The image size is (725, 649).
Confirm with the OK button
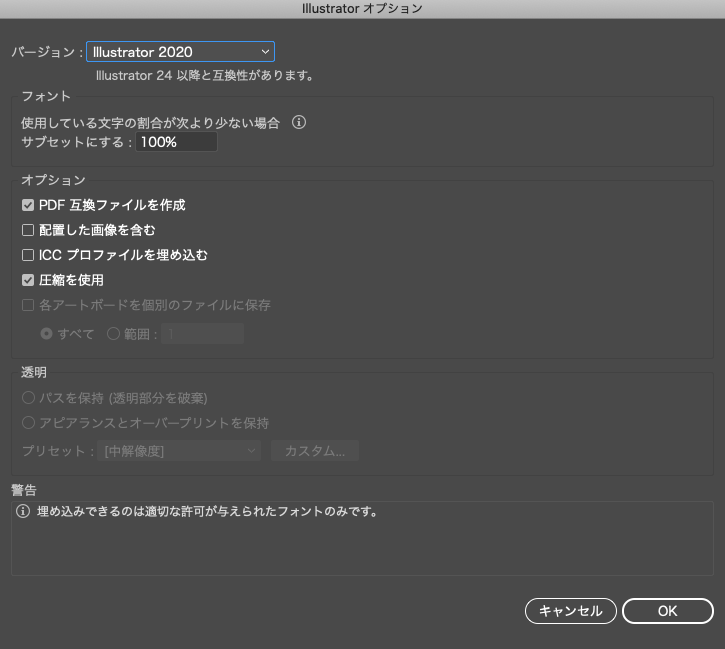(x=668, y=611)
